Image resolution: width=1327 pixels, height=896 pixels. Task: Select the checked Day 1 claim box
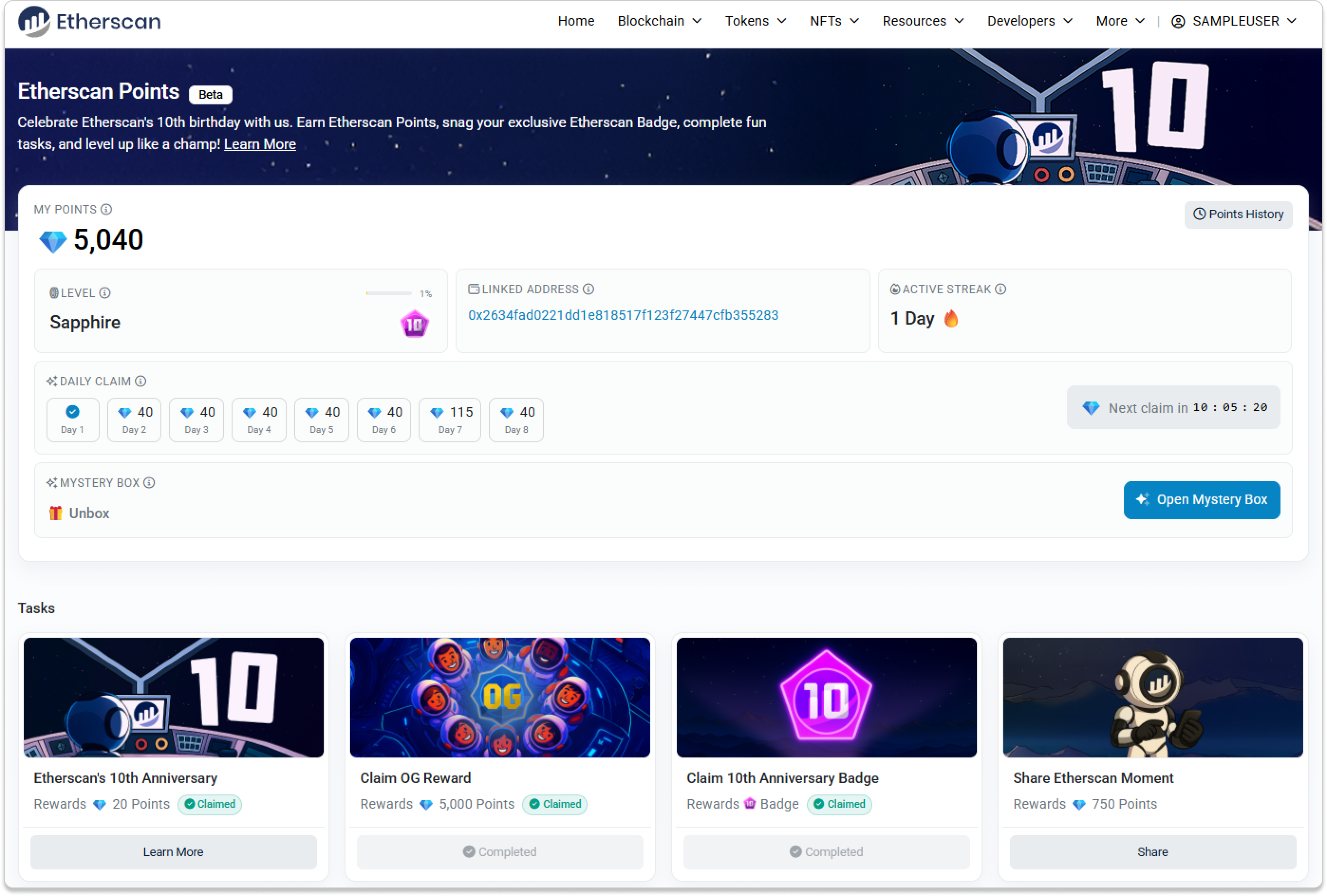click(x=73, y=420)
